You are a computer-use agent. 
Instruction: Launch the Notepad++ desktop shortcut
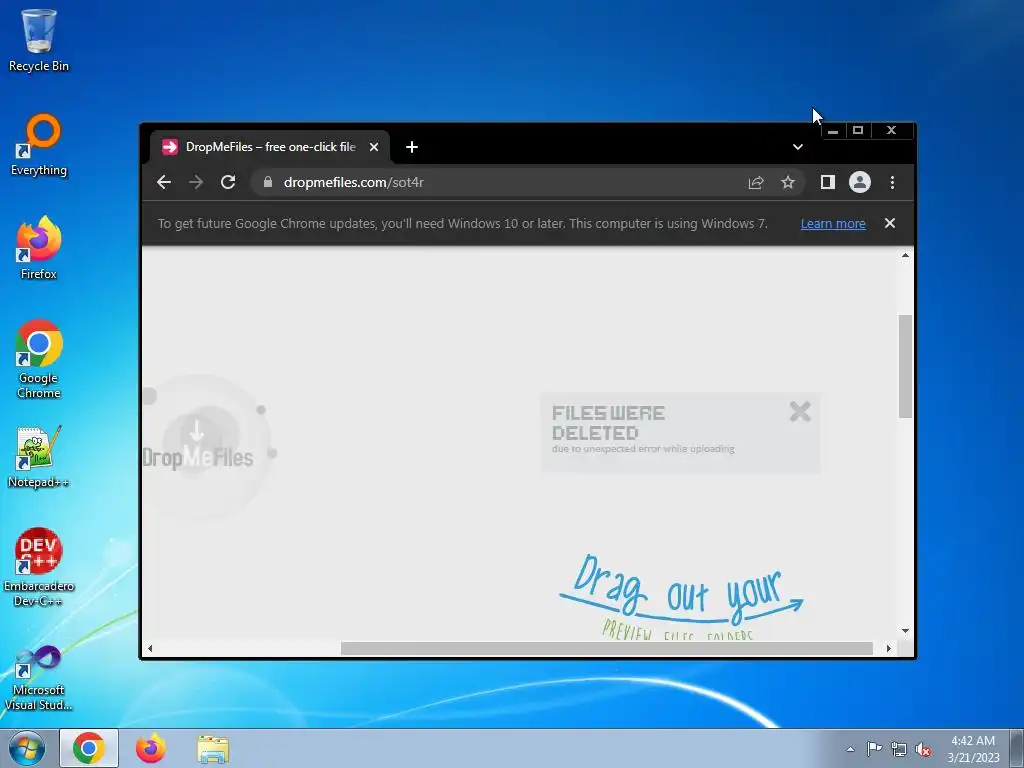(x=39, y=457)
